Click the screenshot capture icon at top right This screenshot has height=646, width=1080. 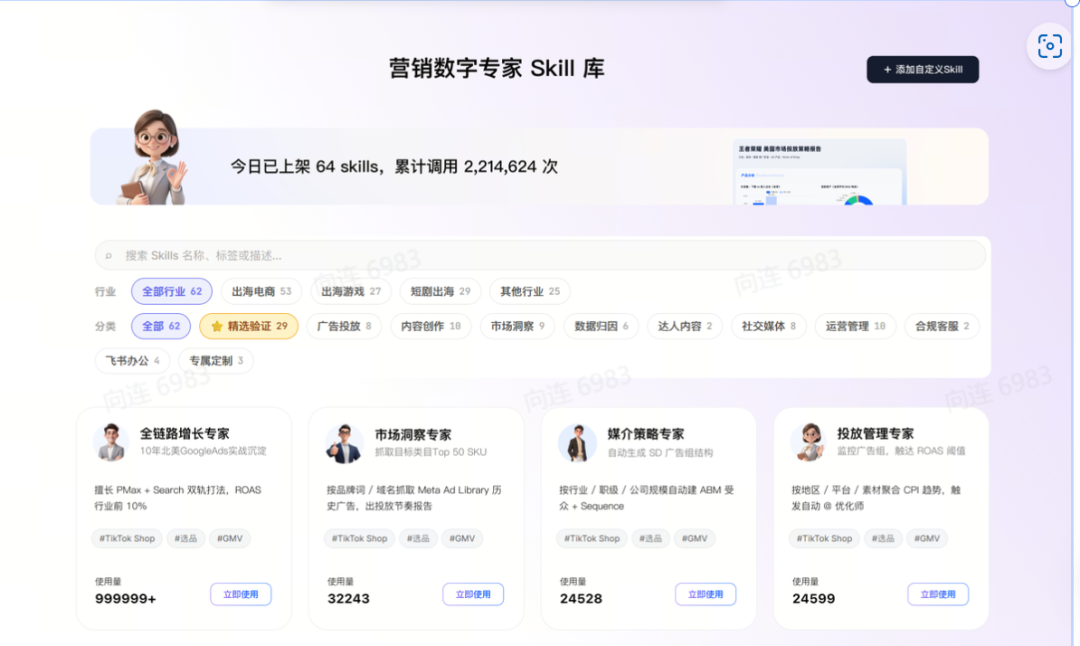[1049, 46]
